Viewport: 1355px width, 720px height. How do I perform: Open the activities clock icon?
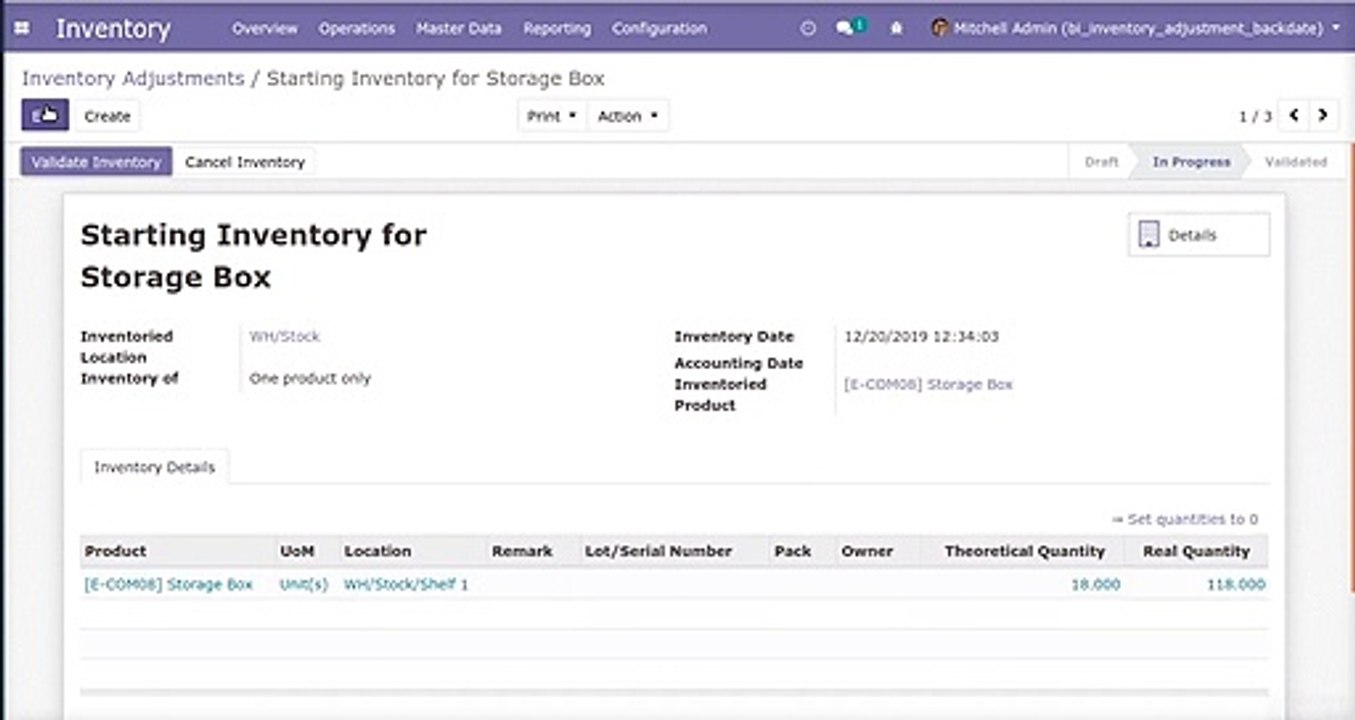coord(808,29)
